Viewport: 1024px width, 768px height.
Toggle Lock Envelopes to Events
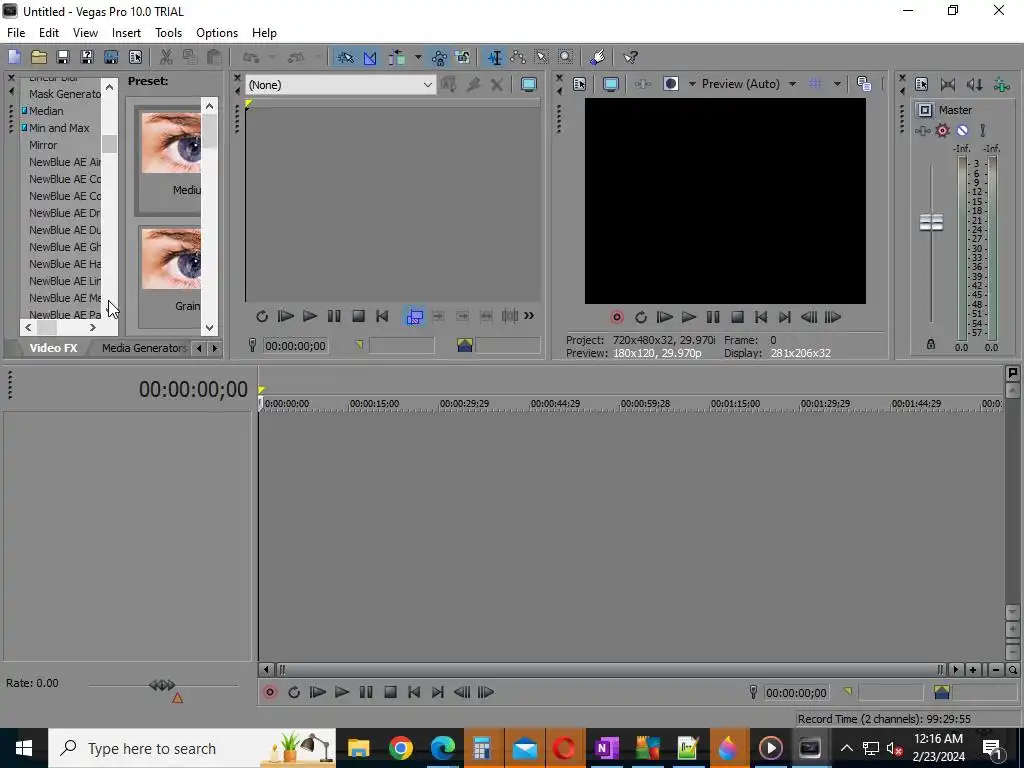[x=439, y=57]
